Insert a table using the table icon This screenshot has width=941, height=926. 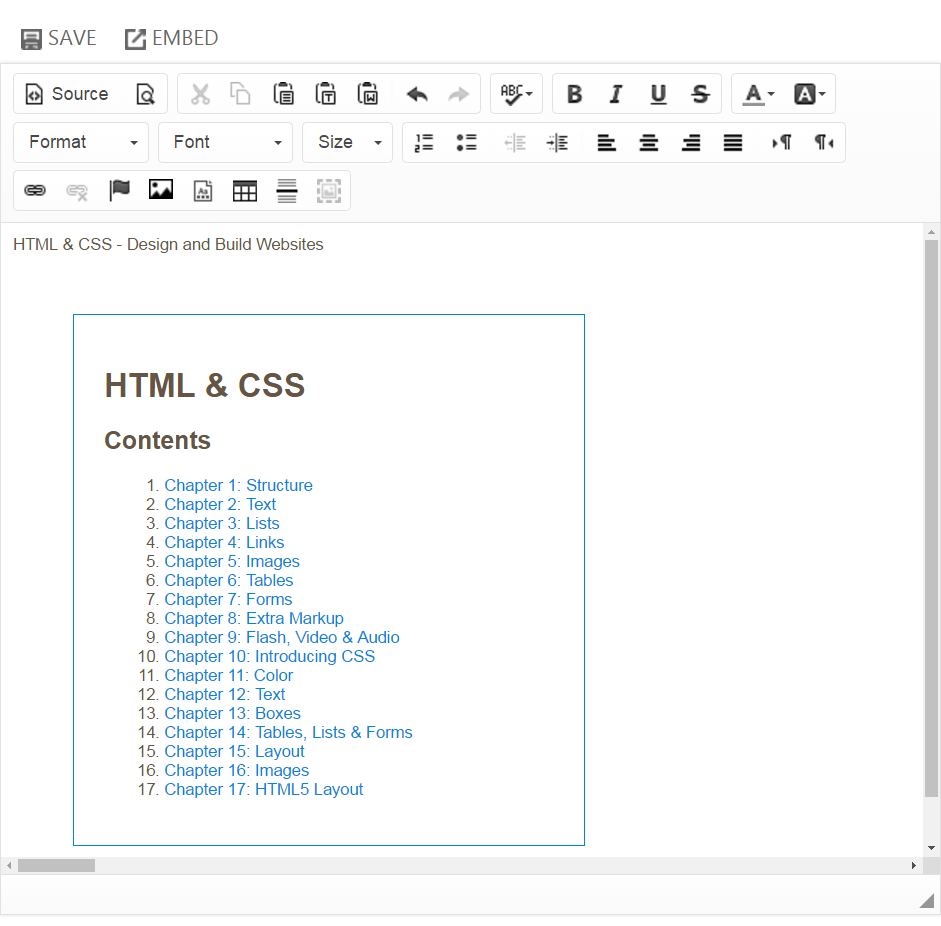click(x=245, y=191)
